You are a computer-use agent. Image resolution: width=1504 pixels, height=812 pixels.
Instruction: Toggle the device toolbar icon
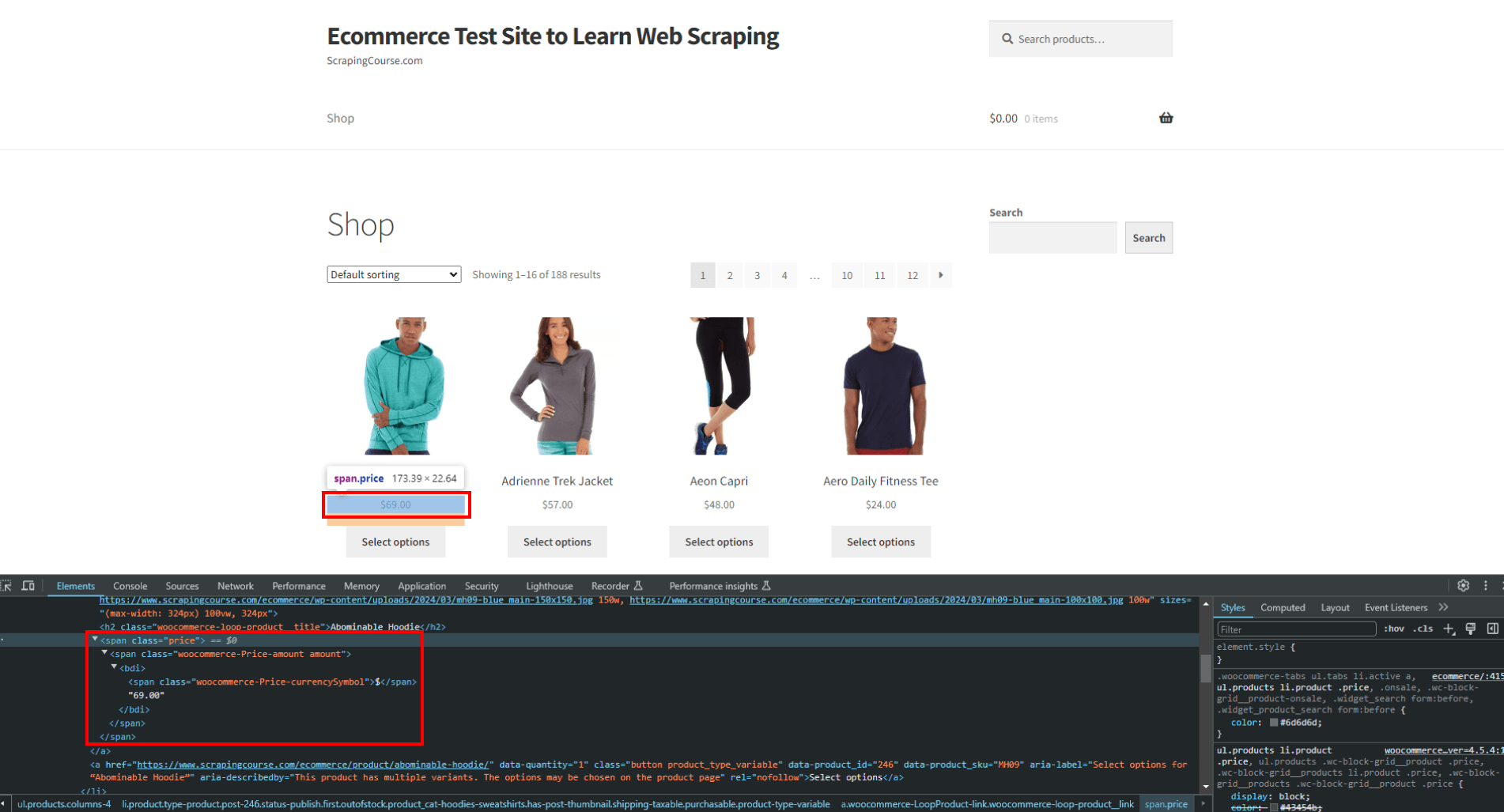[28, 586]
